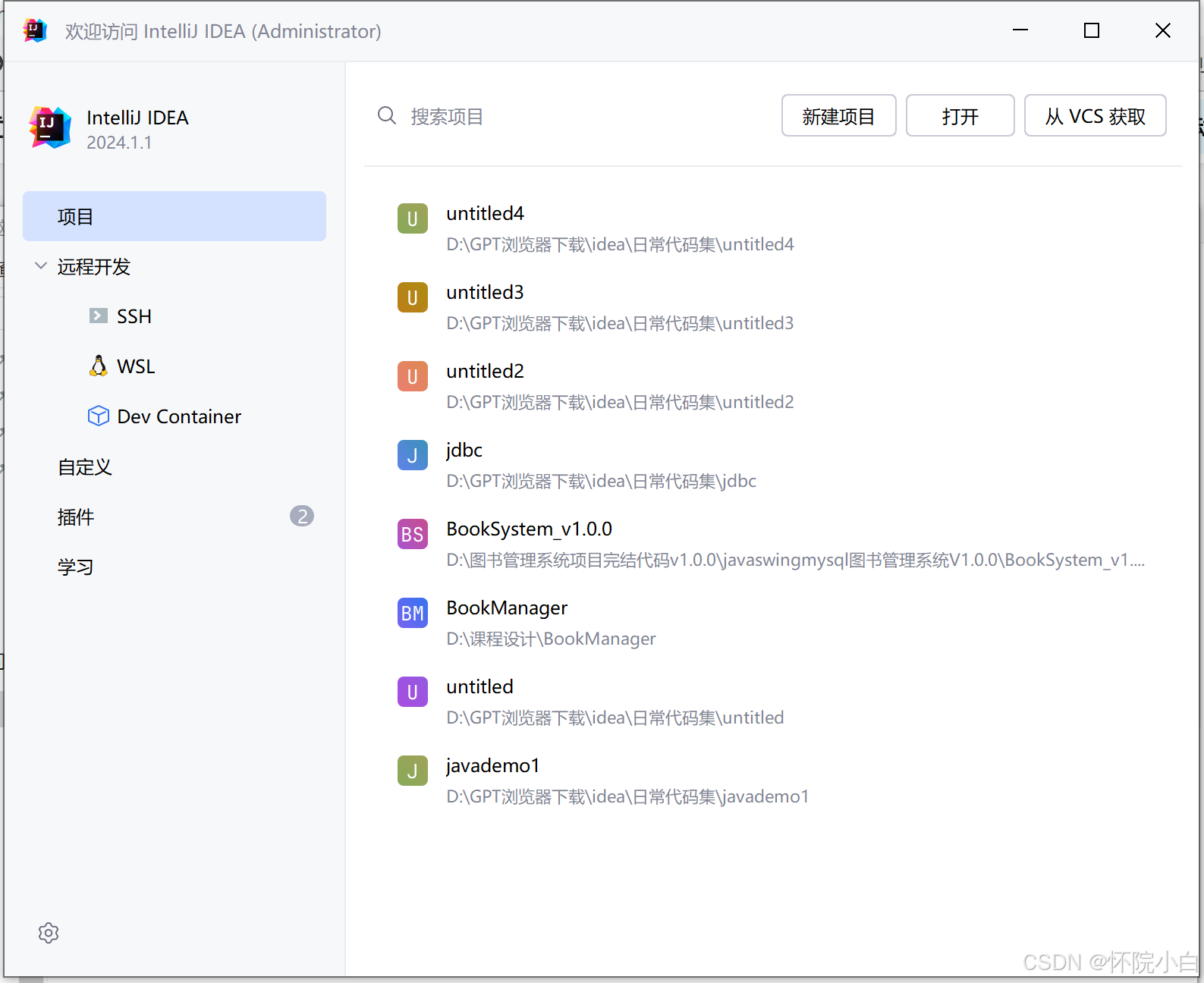1204x983 pixels.
Task: Click the path ending in \jdbc
Action: click(601, 481)
